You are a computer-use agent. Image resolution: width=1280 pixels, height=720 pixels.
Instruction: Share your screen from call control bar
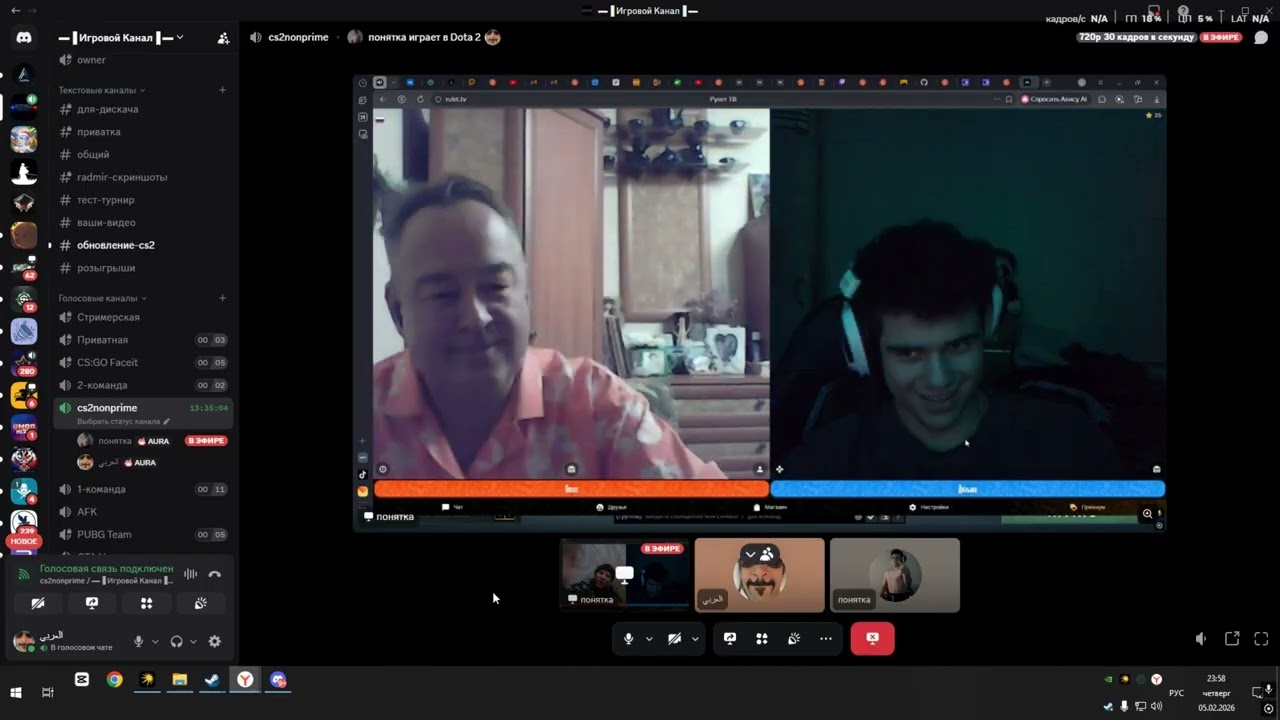(730, 639)
